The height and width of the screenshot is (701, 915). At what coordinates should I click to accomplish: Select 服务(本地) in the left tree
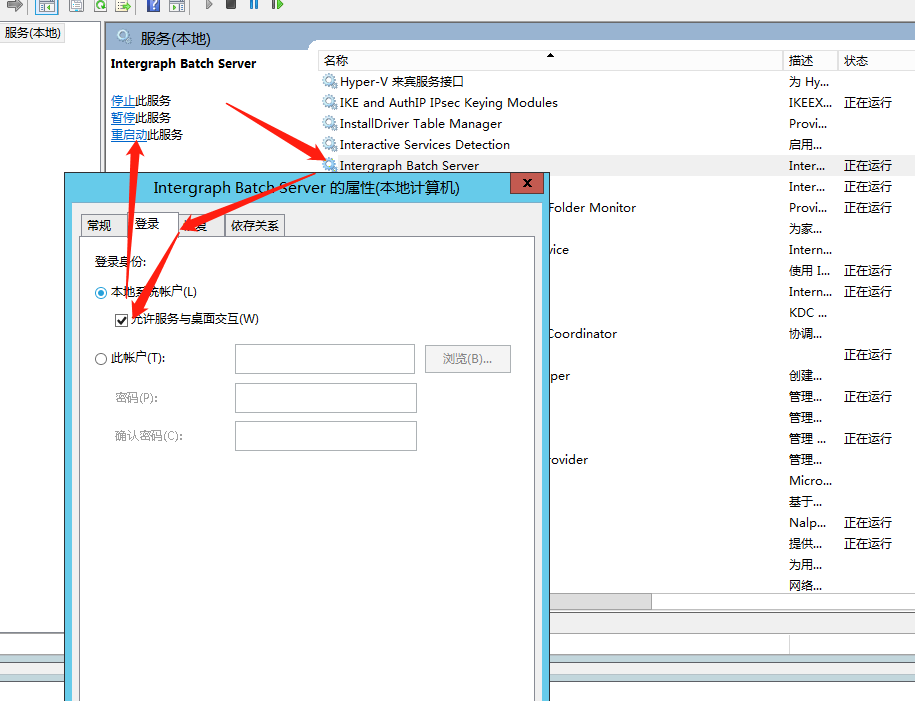tap(33, 33)
